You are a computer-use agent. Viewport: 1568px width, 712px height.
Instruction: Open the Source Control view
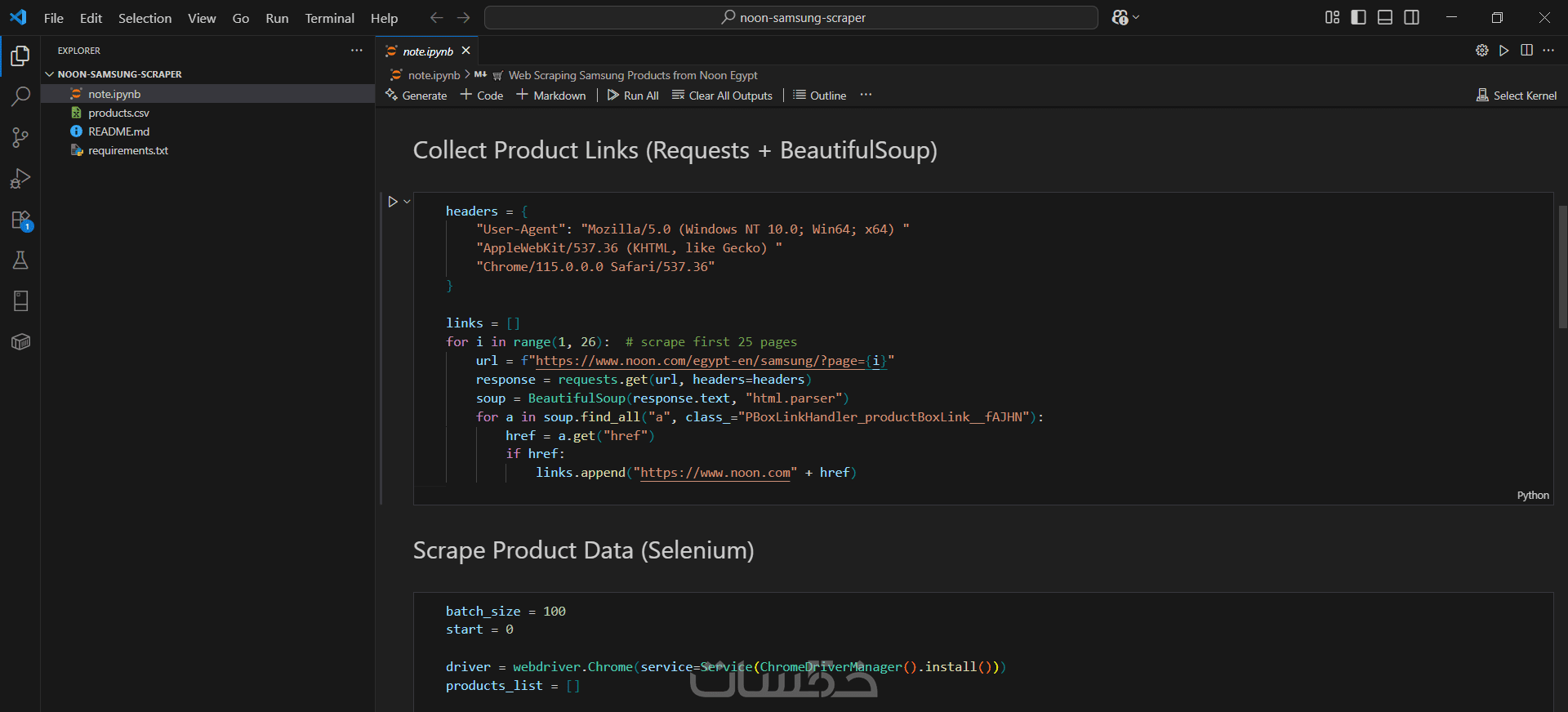20,137
